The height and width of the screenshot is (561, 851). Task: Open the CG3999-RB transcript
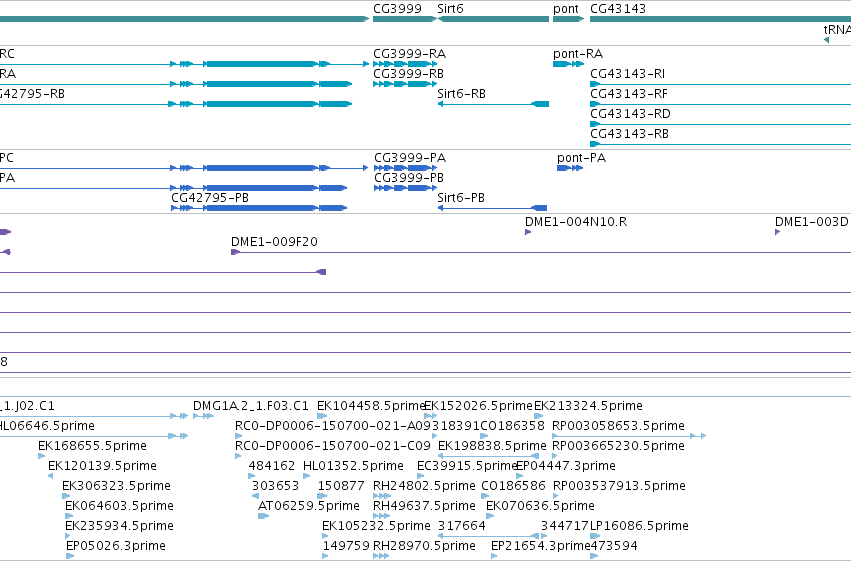[408, 74]
